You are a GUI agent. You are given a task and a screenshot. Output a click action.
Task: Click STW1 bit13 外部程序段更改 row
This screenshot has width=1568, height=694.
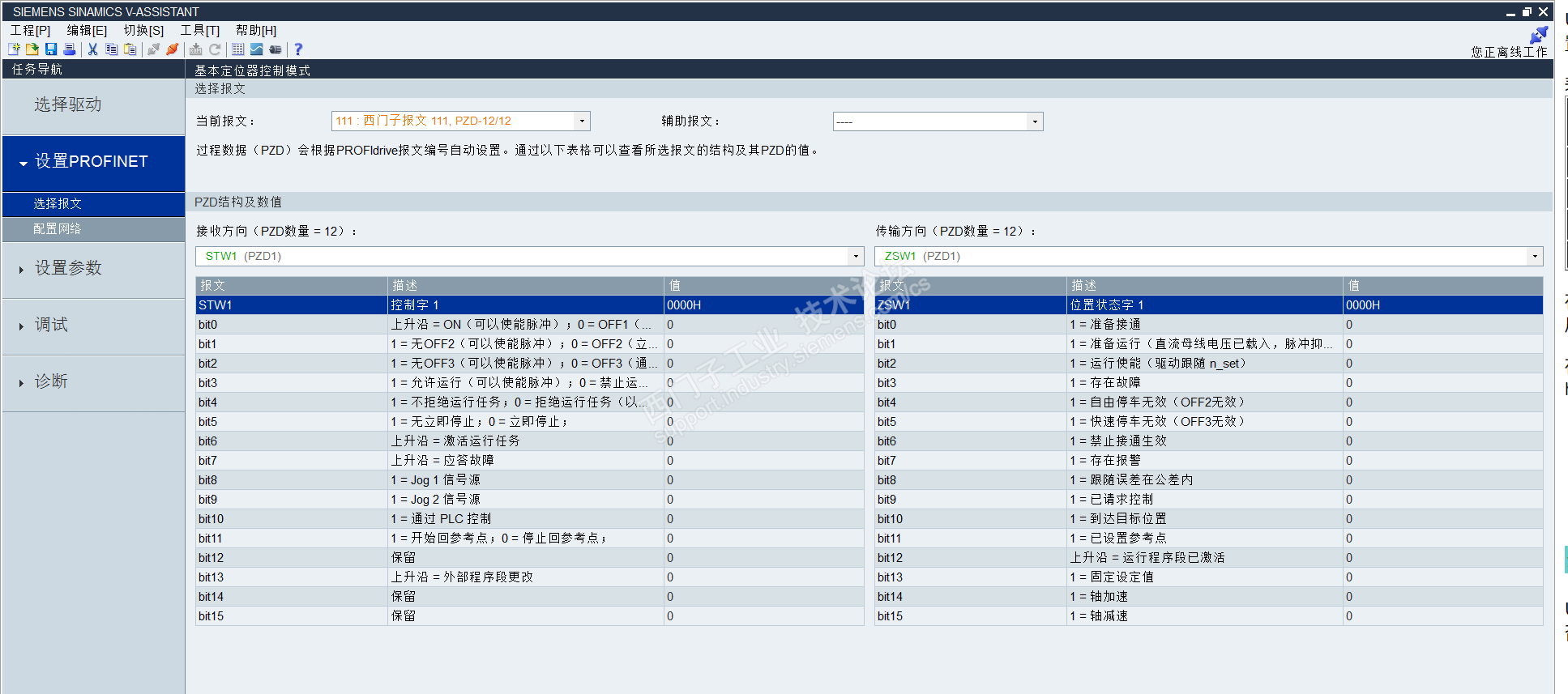pos(529,577)
